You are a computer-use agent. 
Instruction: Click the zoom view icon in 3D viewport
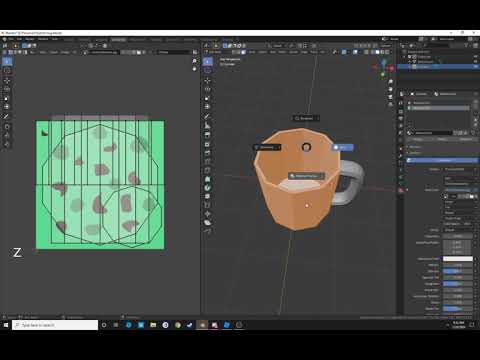(391, 82)
